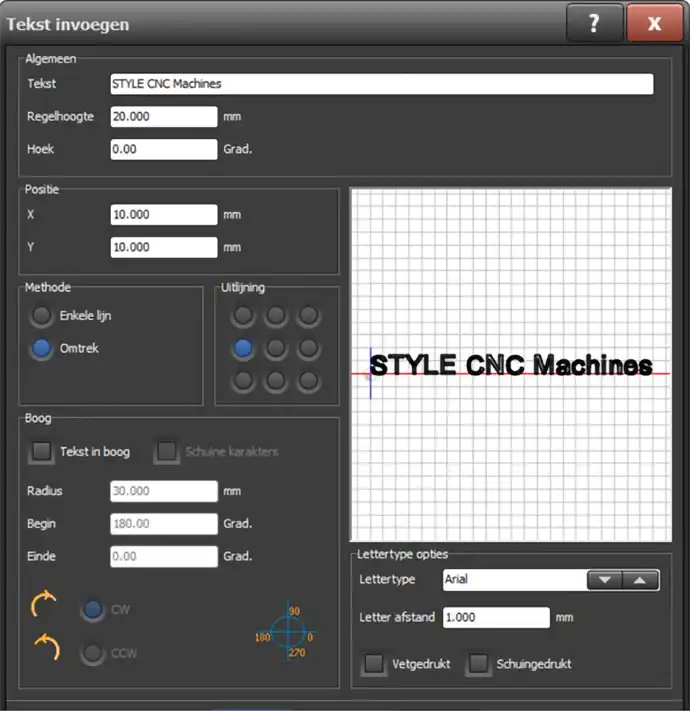Click the Lettertype up arrow button

640,580
